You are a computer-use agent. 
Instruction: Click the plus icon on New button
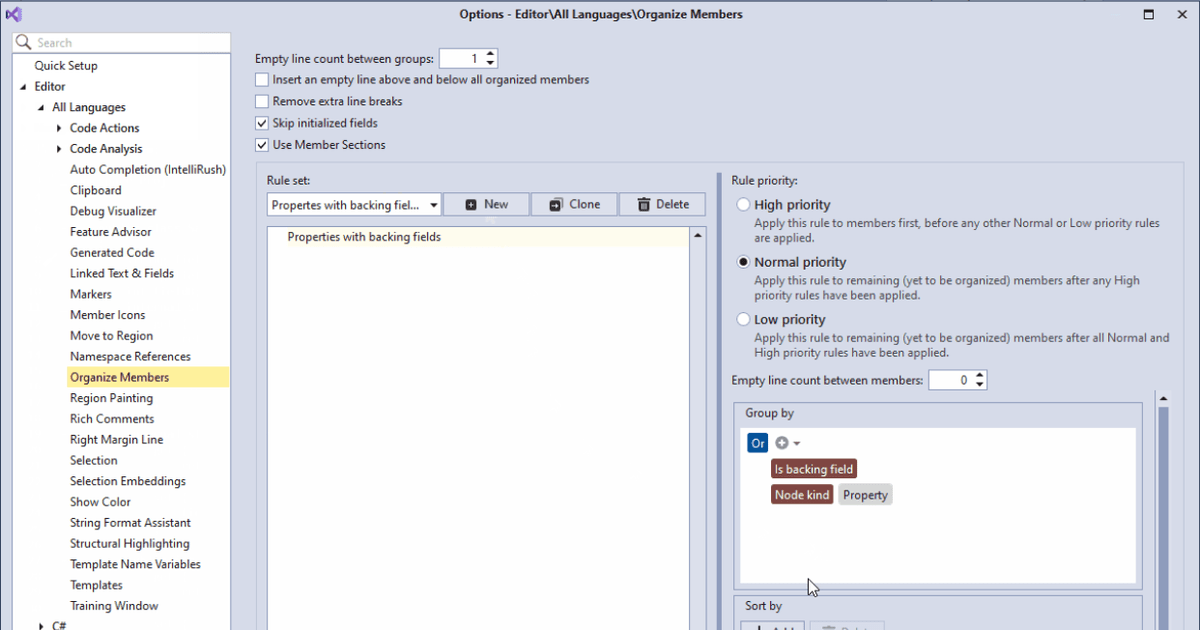[471, 205]
